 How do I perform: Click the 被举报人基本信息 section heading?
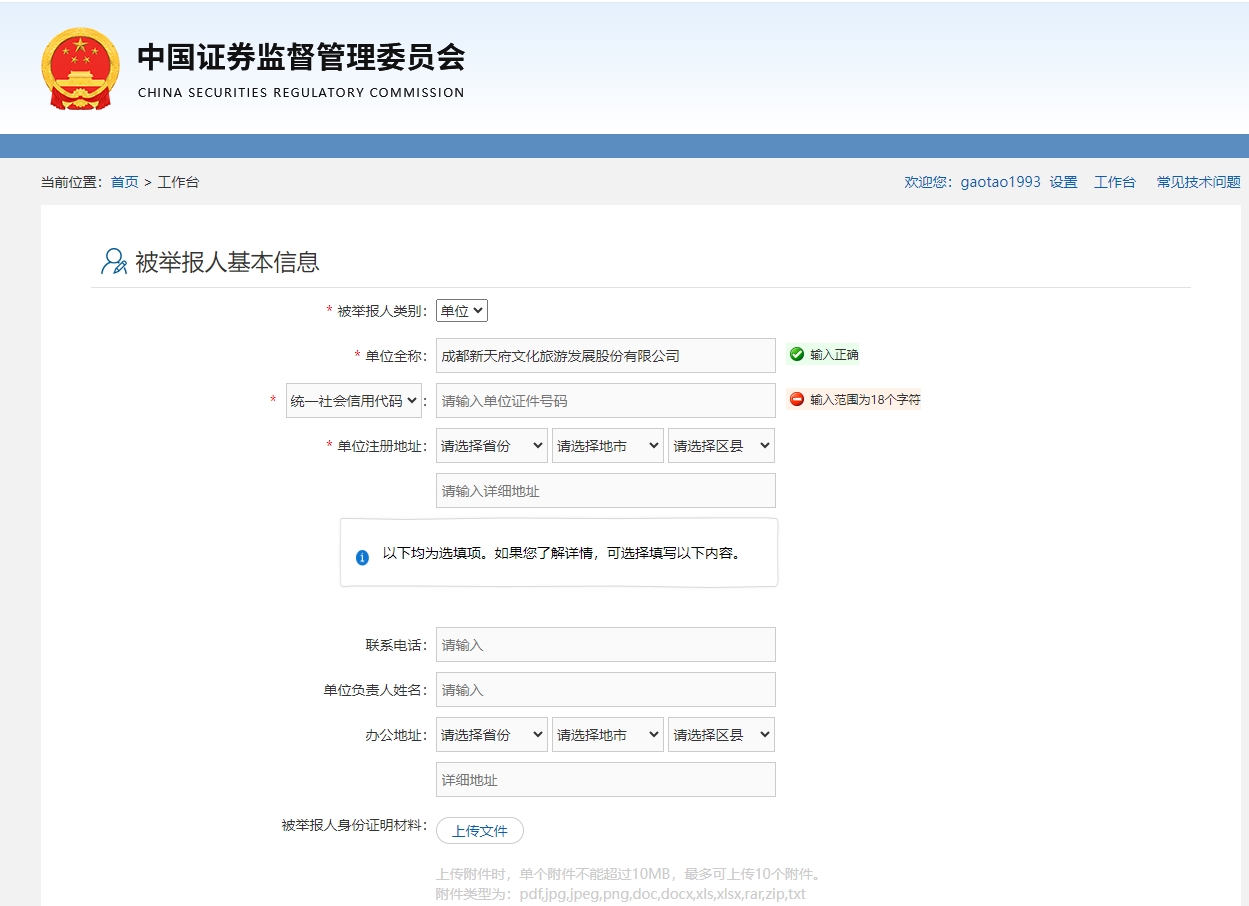[x=227, y=262]
